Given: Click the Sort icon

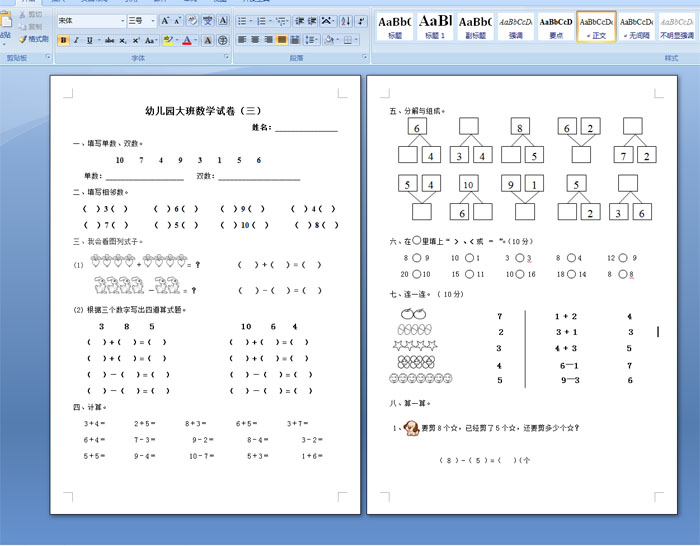Looking at the screenshot, I should pyautogui.click(x=346, y=21).
